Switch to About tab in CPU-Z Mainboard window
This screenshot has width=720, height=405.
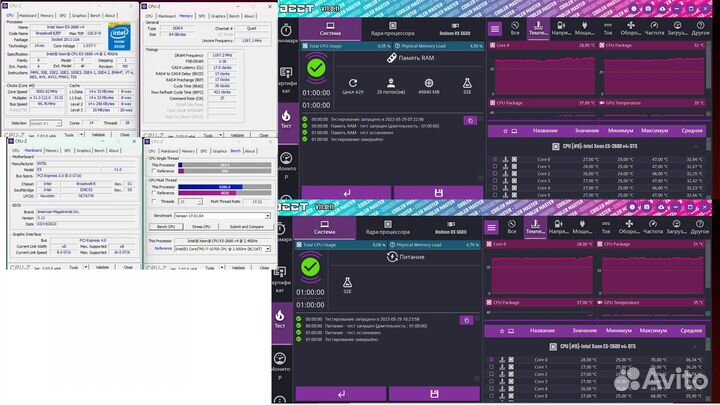(x=113, y=151)
